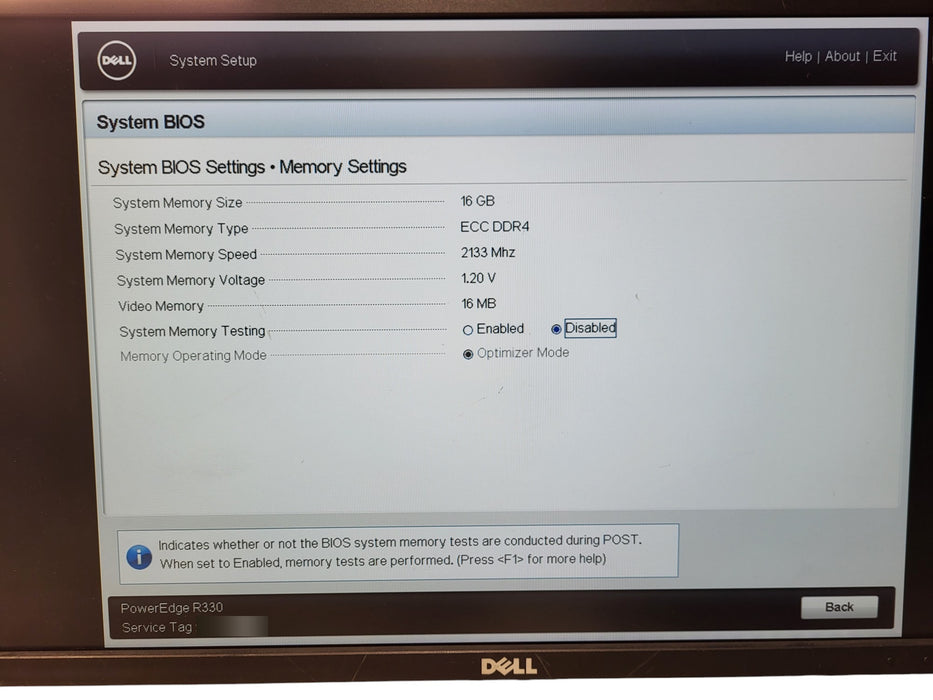Exit System Setup via the Exit link
The height and width of the screenshot is (700, 933).
(x=885, y=56)
